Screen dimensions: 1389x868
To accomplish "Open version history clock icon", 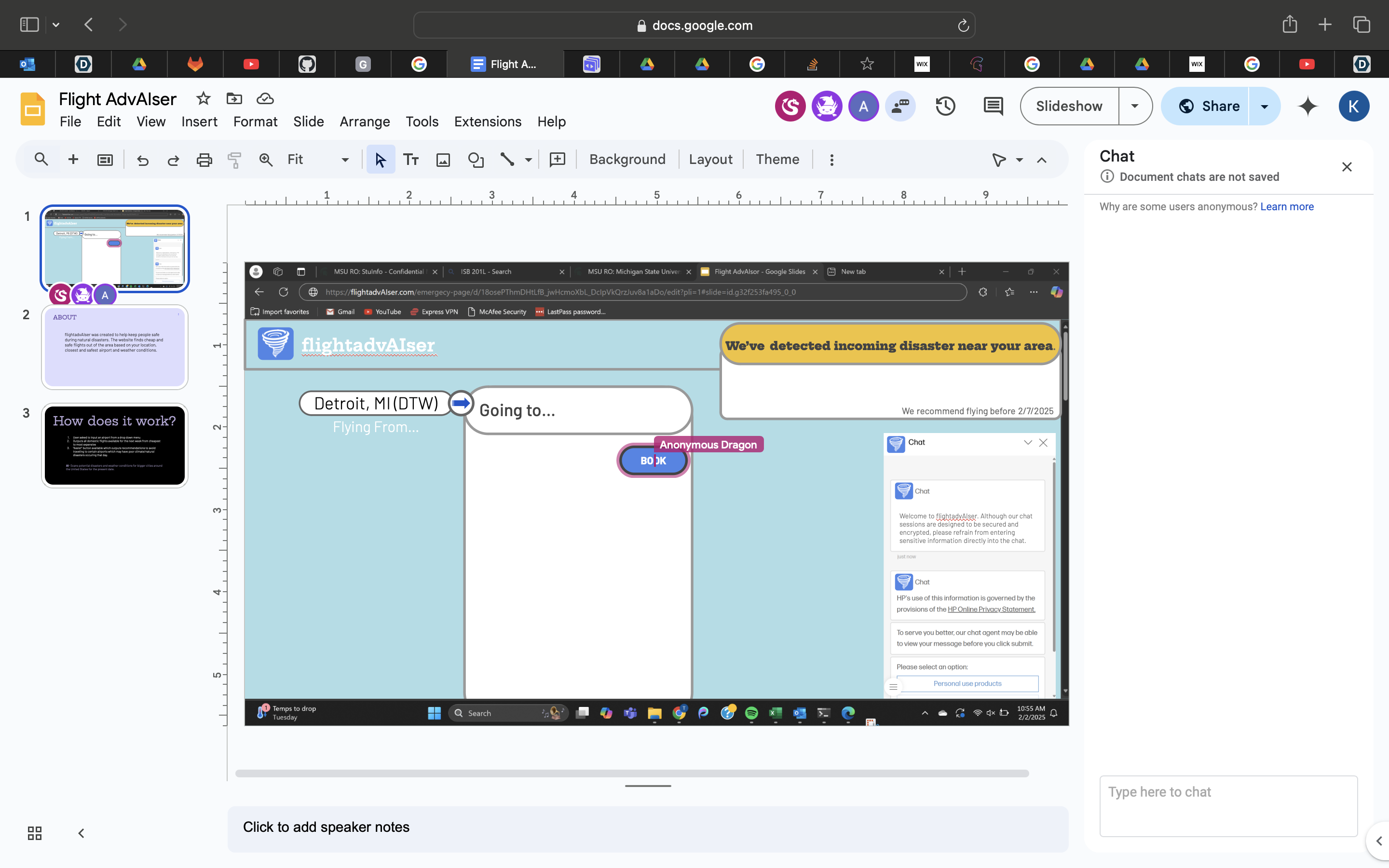I will pos(945,106).
